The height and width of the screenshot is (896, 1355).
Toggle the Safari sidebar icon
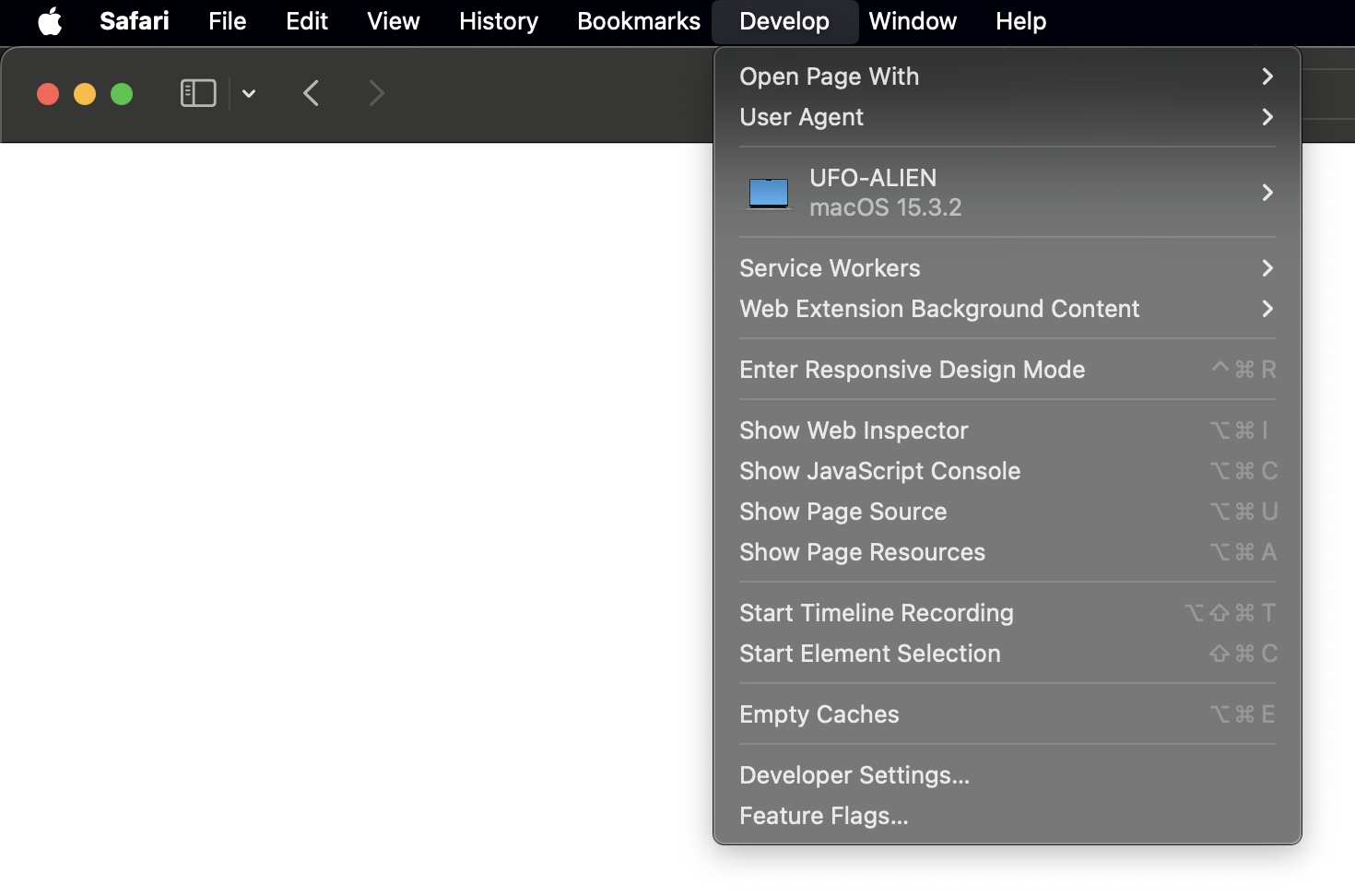(x=198, y=93)
